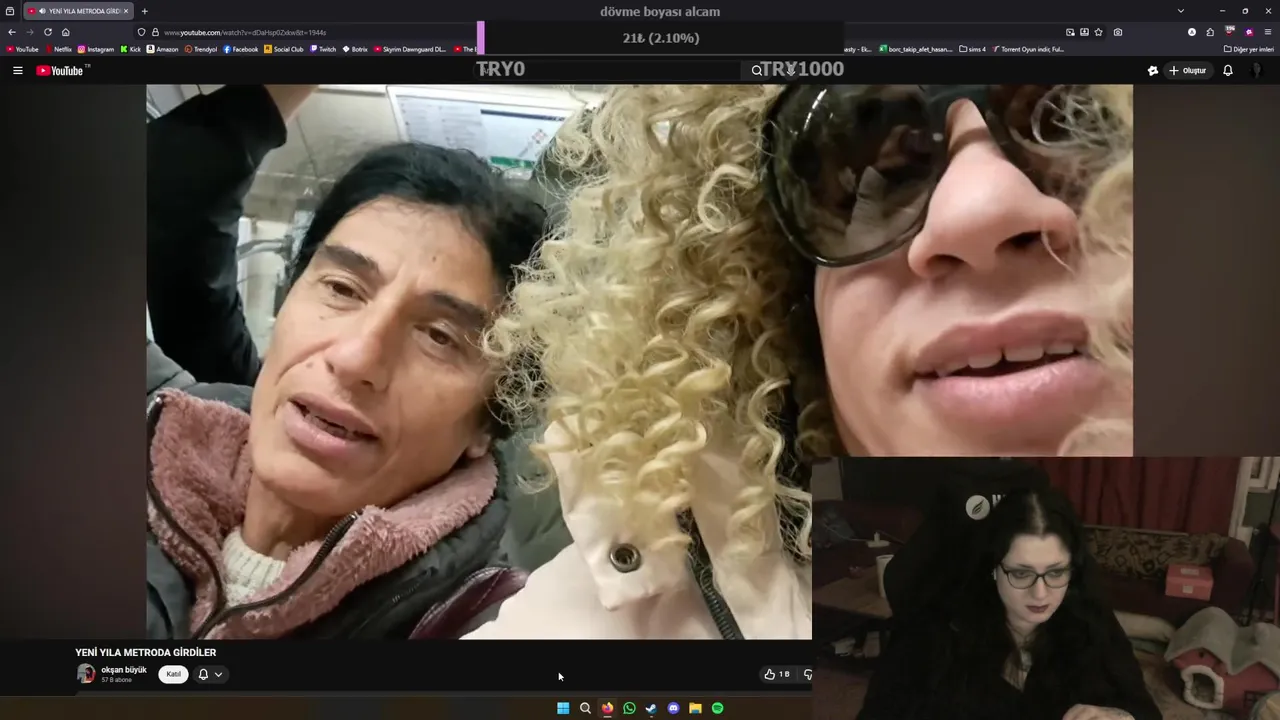The image size is (1280, 720).
Task: Click the tab history icon at top-left
Action: click(x=10, y=11)
